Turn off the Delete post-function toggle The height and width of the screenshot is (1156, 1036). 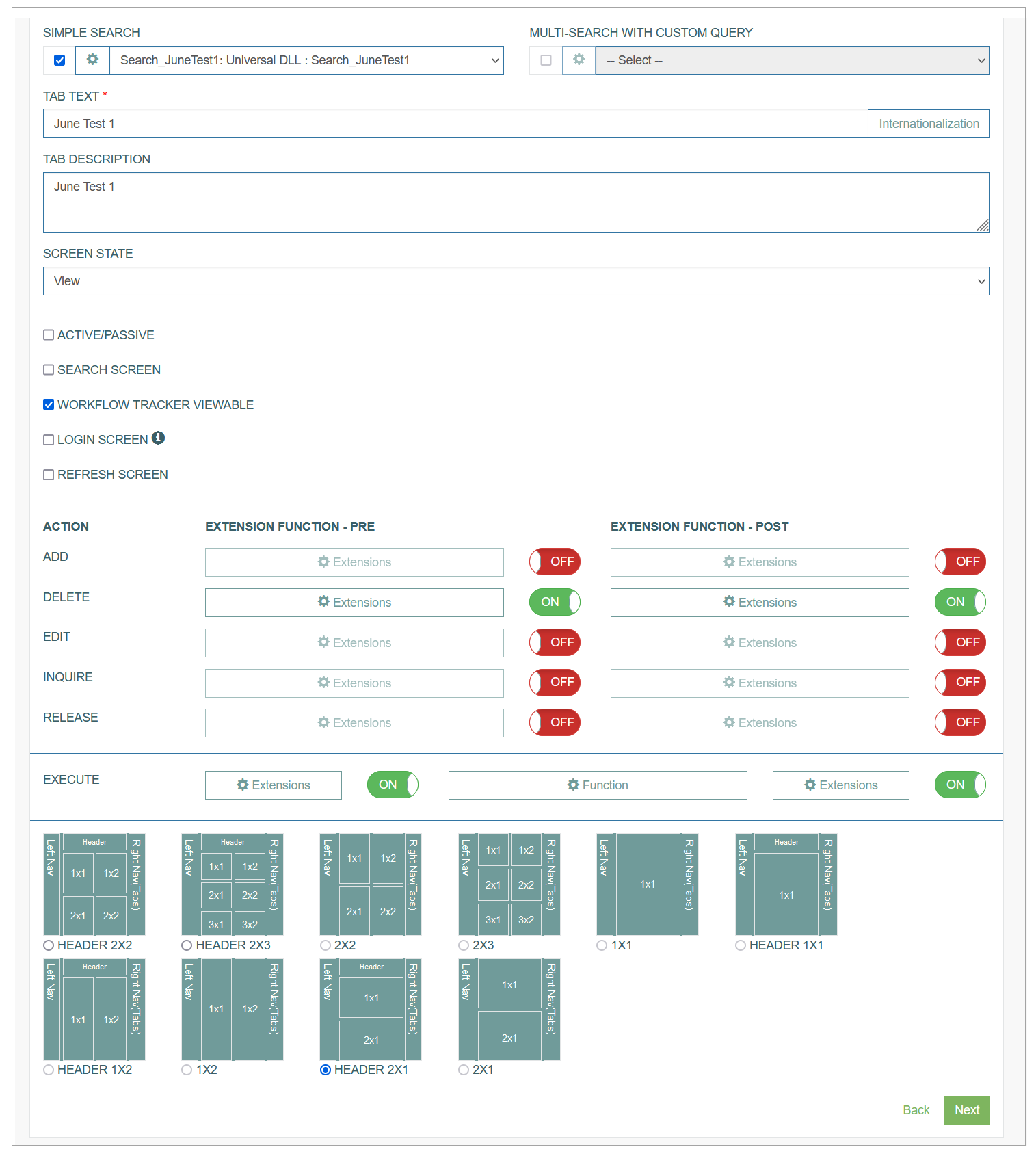[x=960, y=602]
